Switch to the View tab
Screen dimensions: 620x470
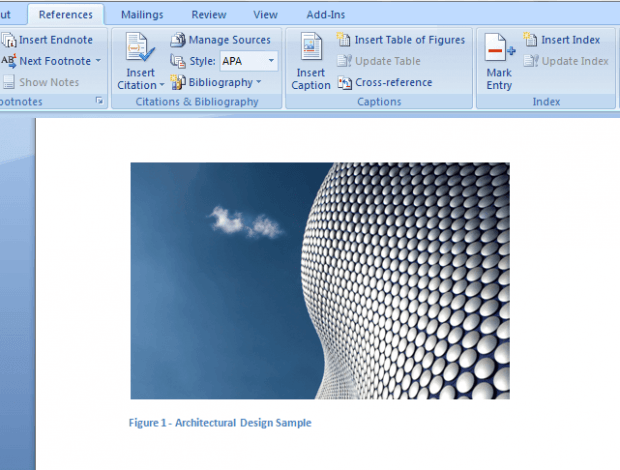265,15
